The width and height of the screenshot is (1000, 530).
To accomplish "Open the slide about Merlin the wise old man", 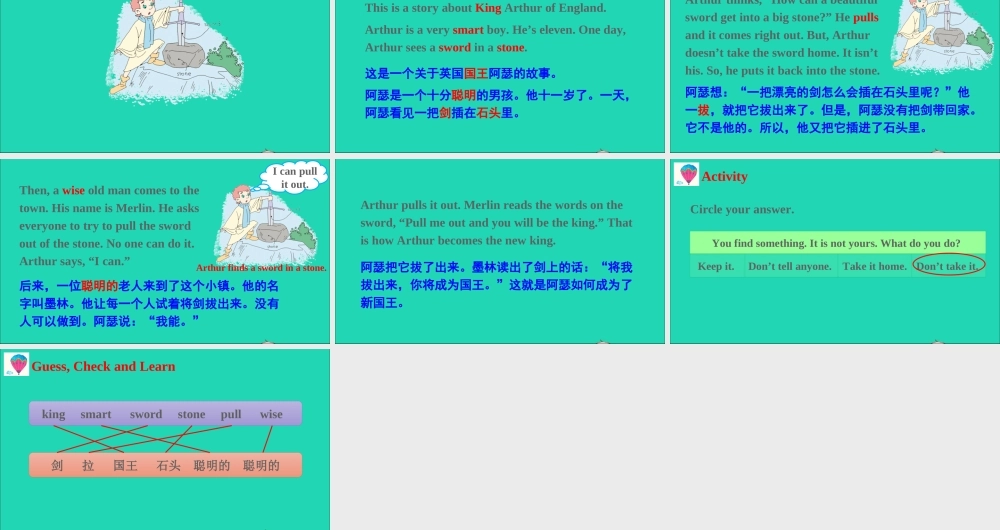I will (165, 251).
